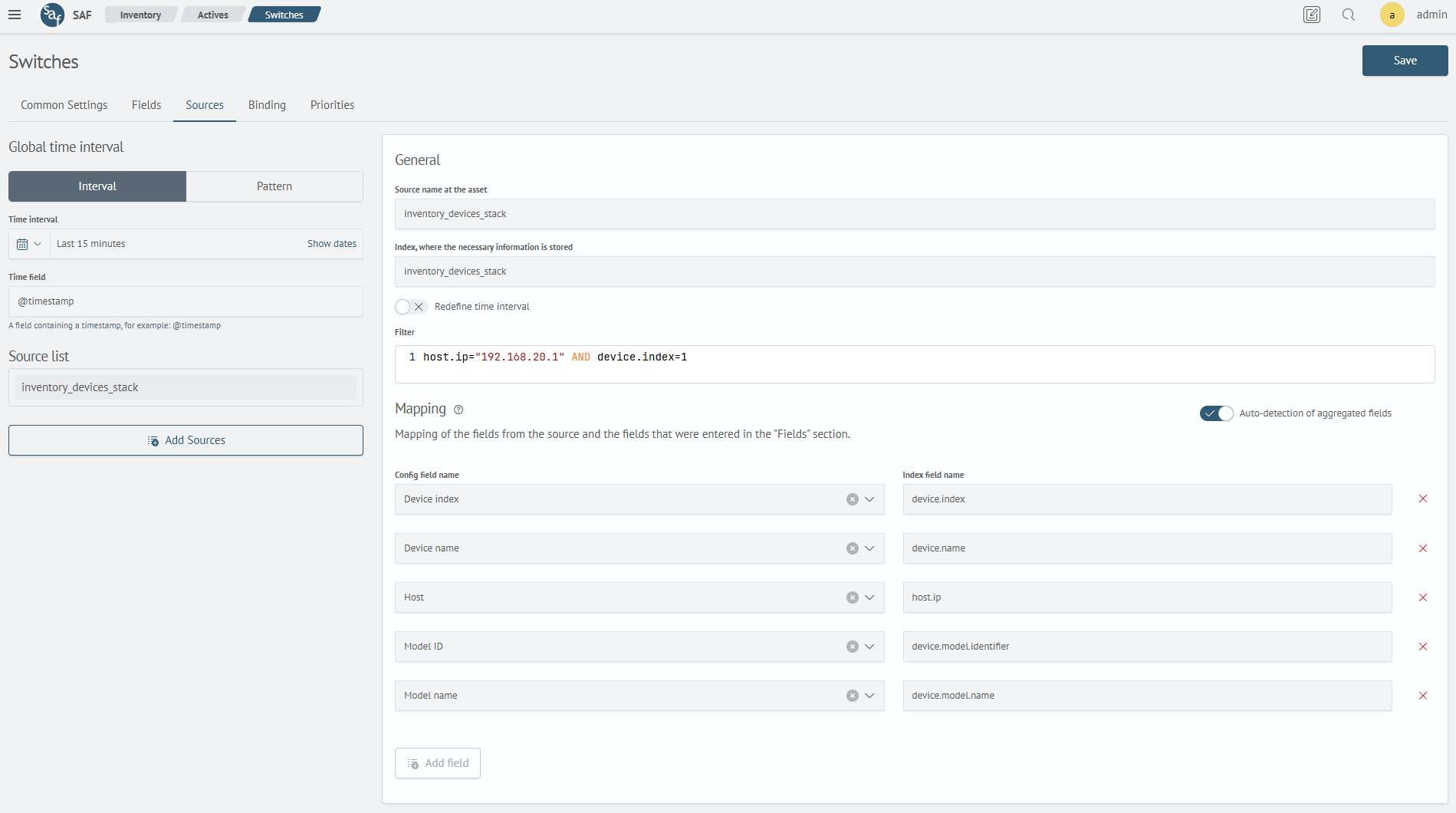The height and width of the screenshot is (813, 1456).
Task: Expand the Device name dropdown
Action: pyautogui.click(x=869, y=548)
